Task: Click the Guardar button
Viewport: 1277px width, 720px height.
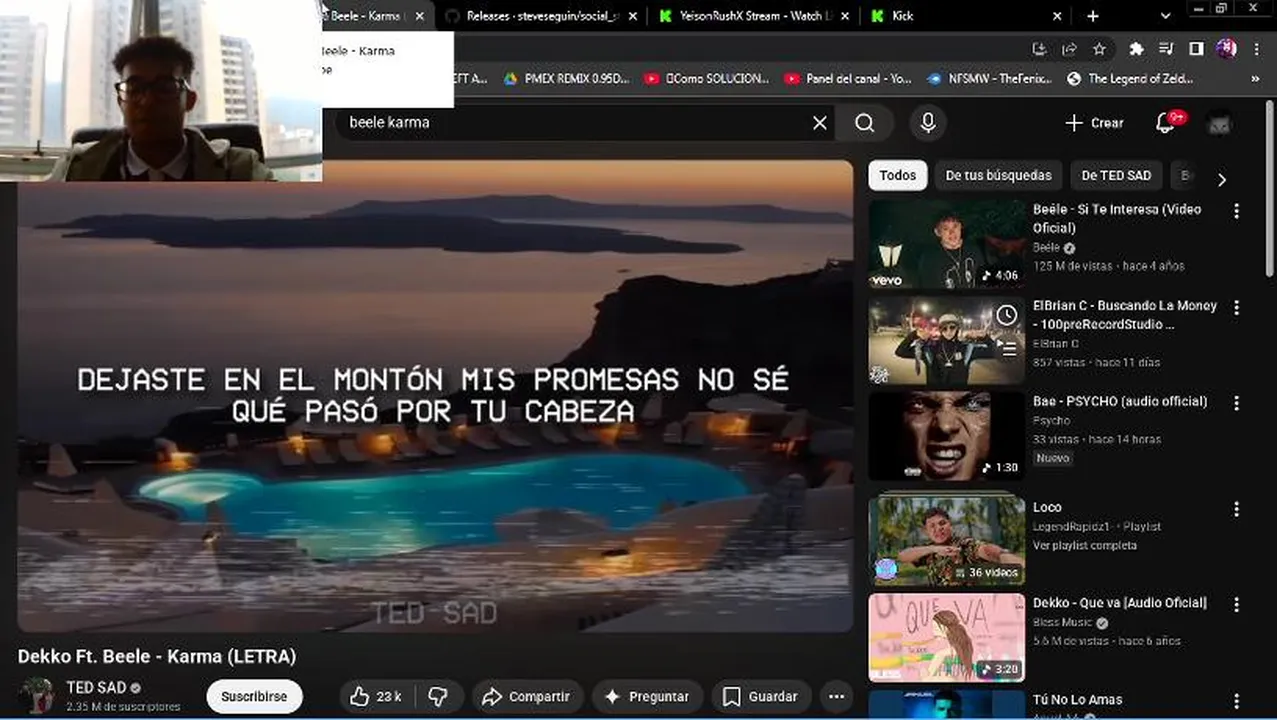Action: tap(761, 696)
